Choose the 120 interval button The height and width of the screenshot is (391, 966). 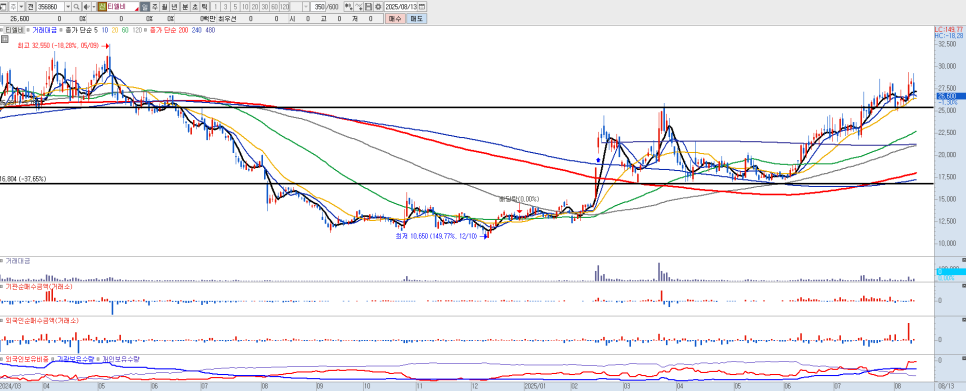[x=285, y=6]
